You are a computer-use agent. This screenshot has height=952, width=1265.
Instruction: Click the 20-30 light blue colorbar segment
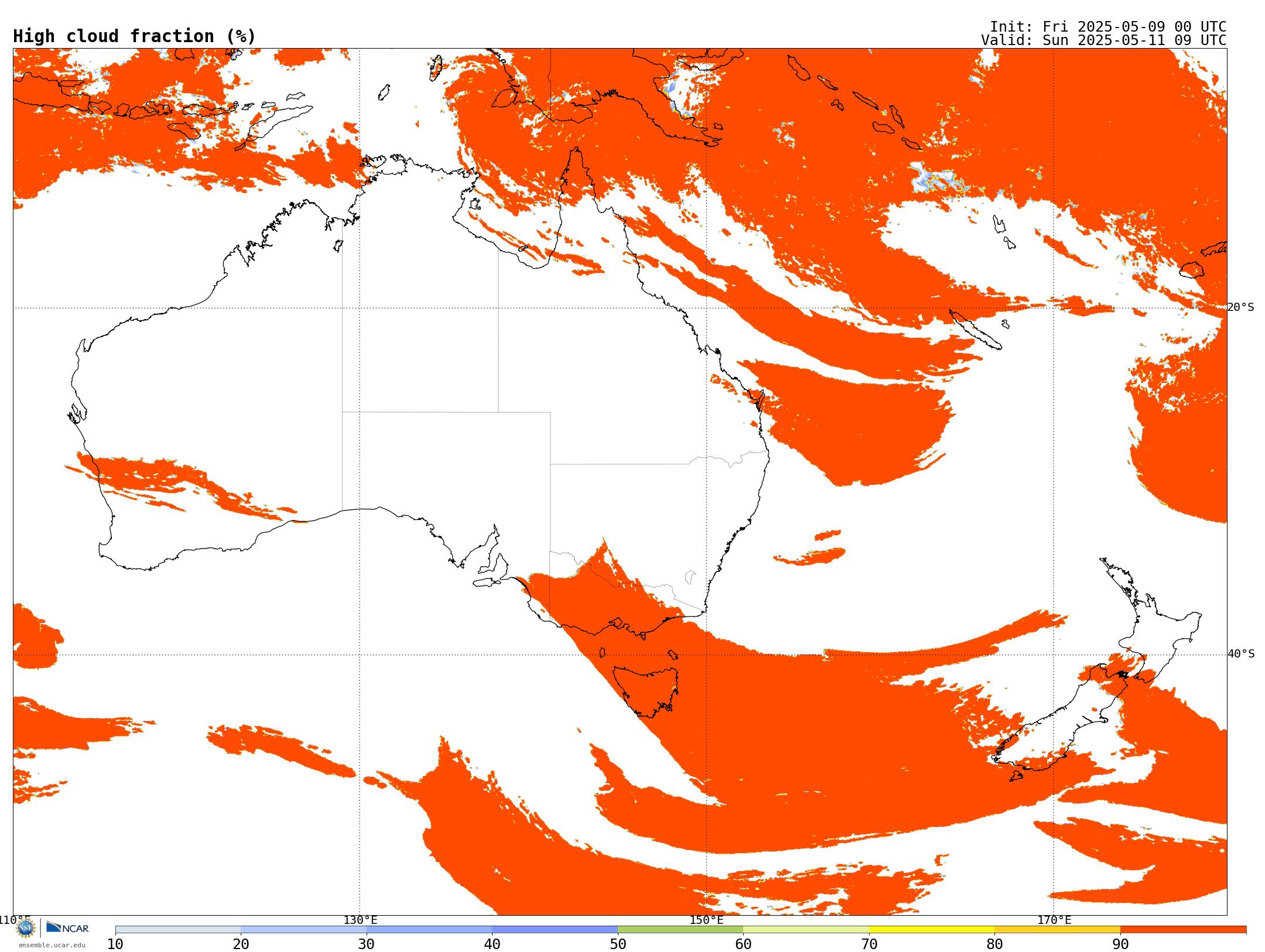pos(303,930)
